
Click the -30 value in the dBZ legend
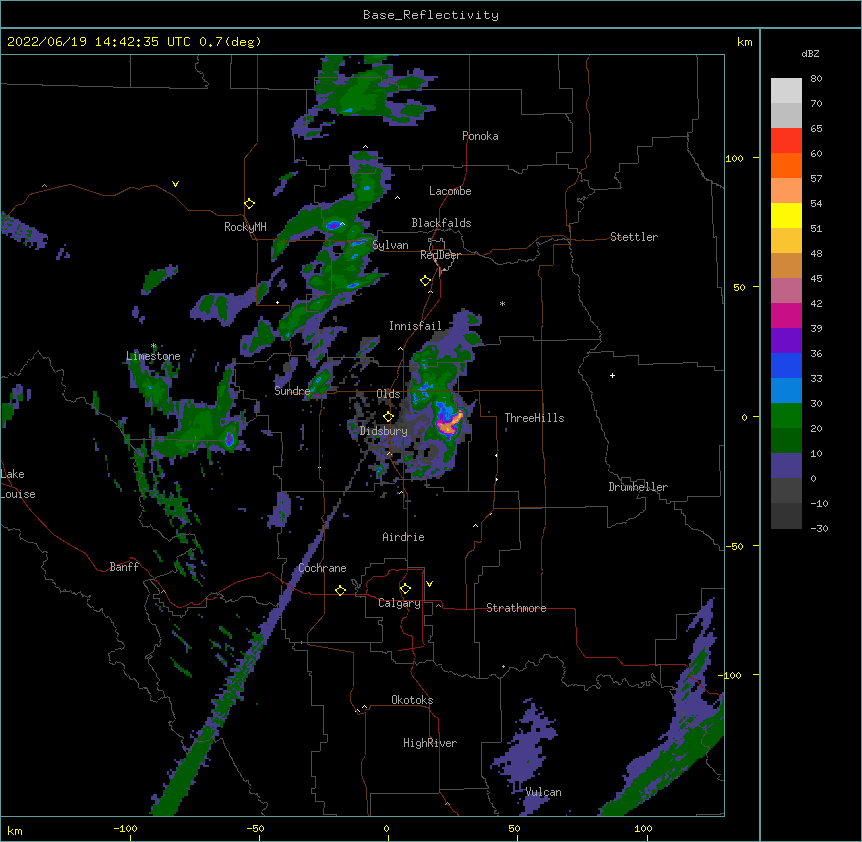tap(819, 528)
